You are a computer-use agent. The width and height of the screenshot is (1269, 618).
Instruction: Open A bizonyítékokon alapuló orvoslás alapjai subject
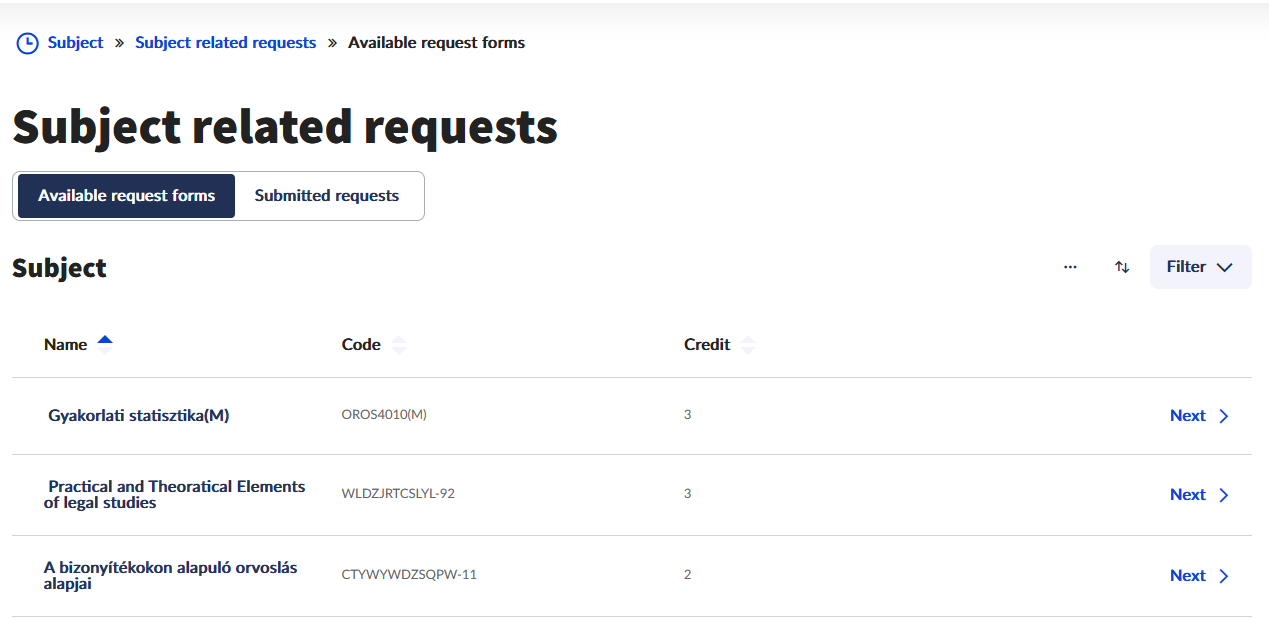point(170,575)
